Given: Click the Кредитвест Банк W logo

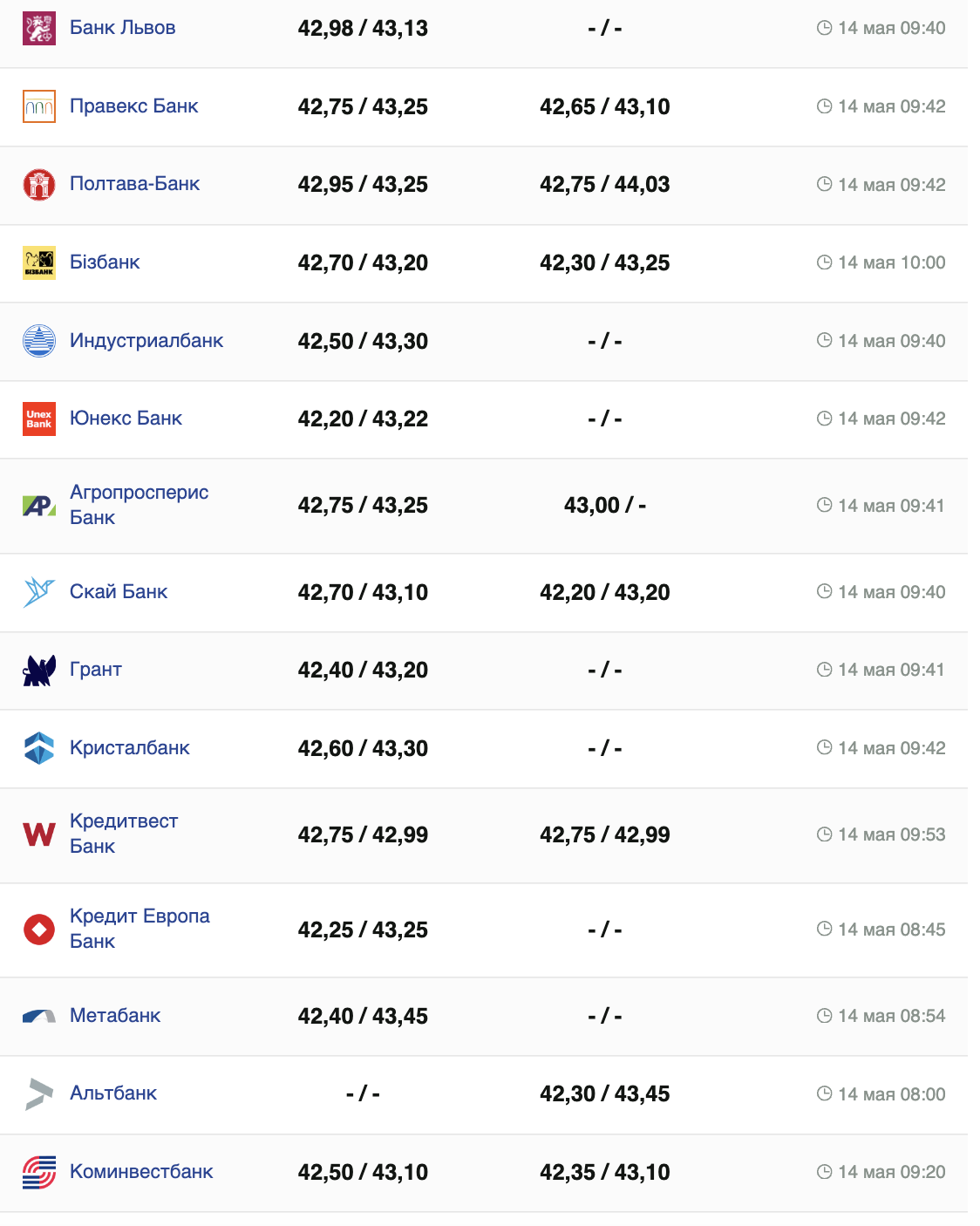Looking at the screenshot, I should tap(39, 834).
